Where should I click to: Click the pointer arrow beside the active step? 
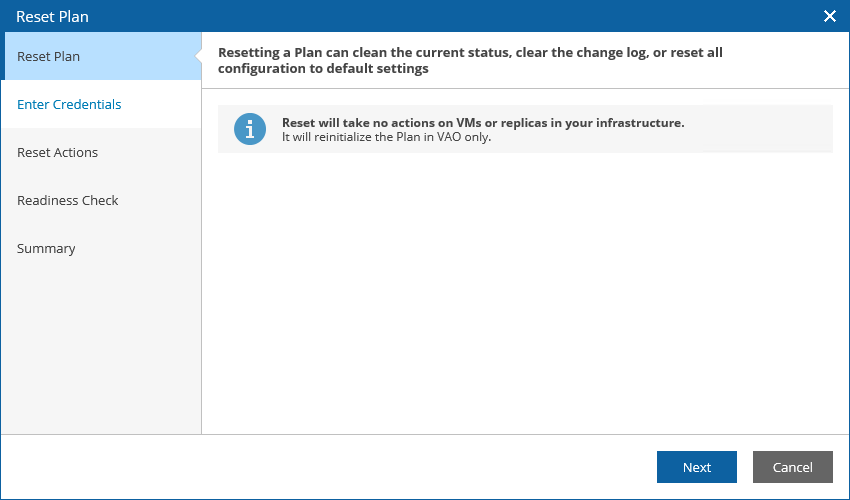point(198,56)
